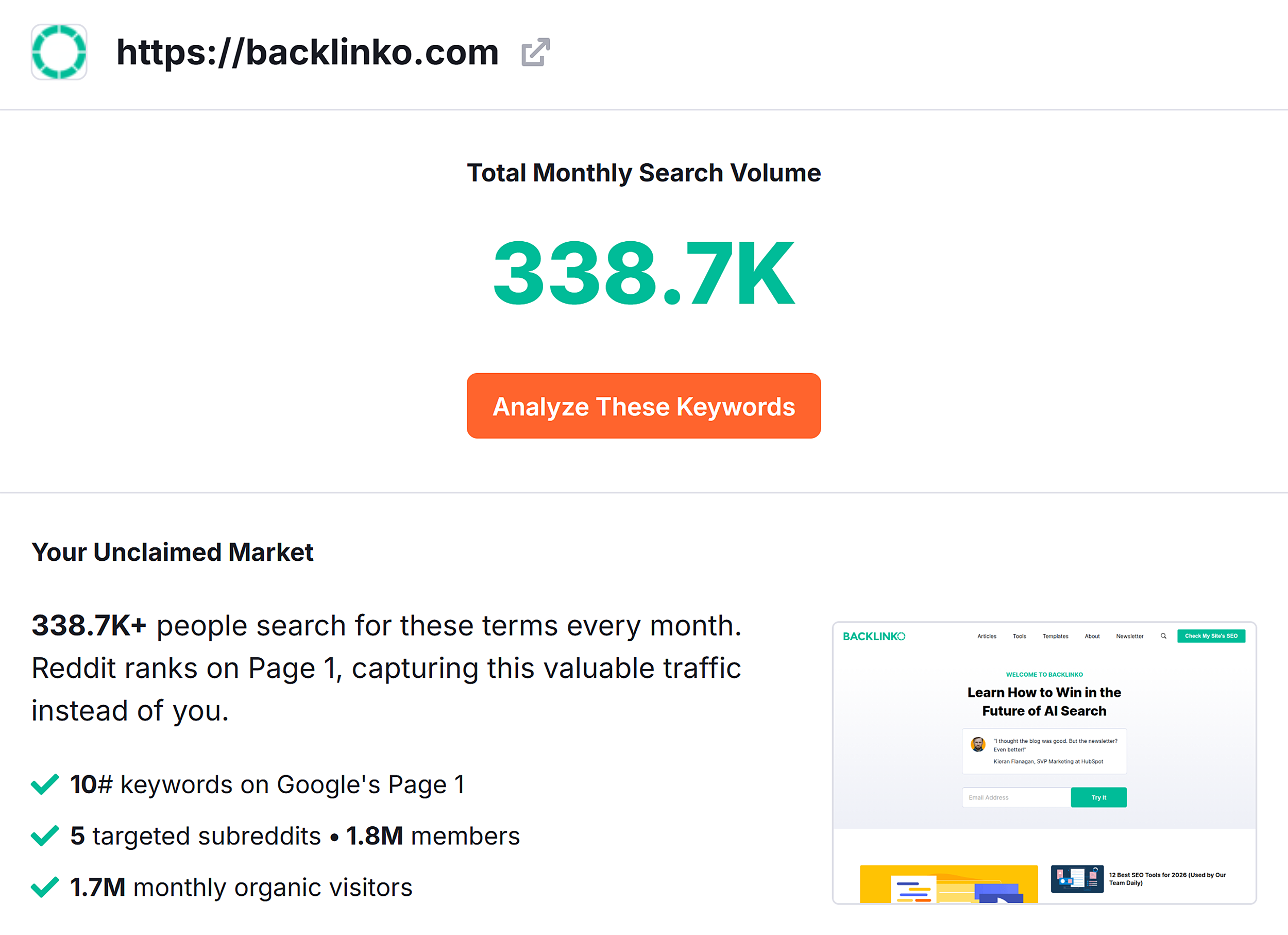1288x935 pixels.
Task: Click the https://backlinko.com heading link
Action: [307, 53]
